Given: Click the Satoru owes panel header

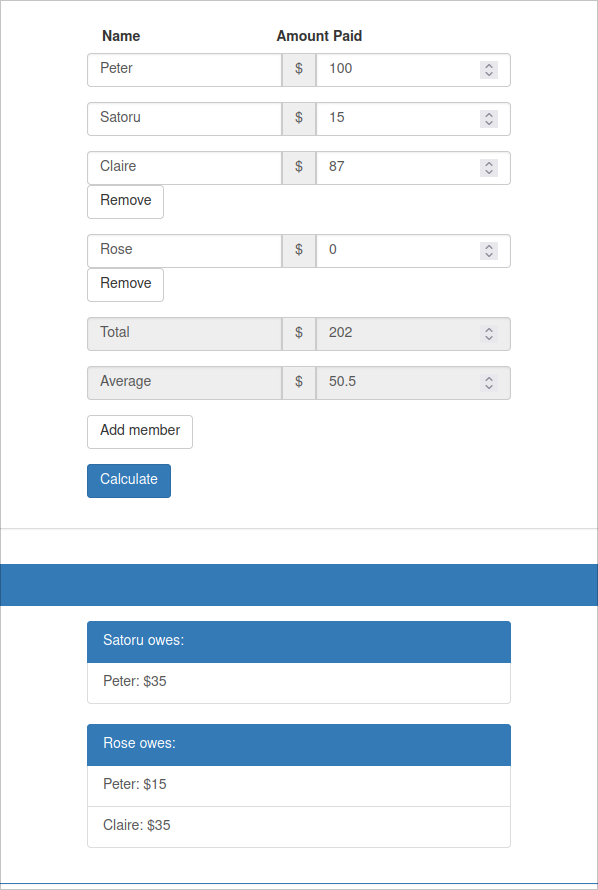Looking at the screenshot, I should 298,641.
